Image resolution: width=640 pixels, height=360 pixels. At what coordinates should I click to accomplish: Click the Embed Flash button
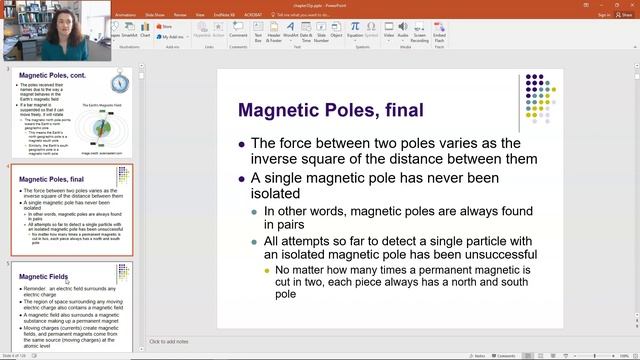click(439, 32)
